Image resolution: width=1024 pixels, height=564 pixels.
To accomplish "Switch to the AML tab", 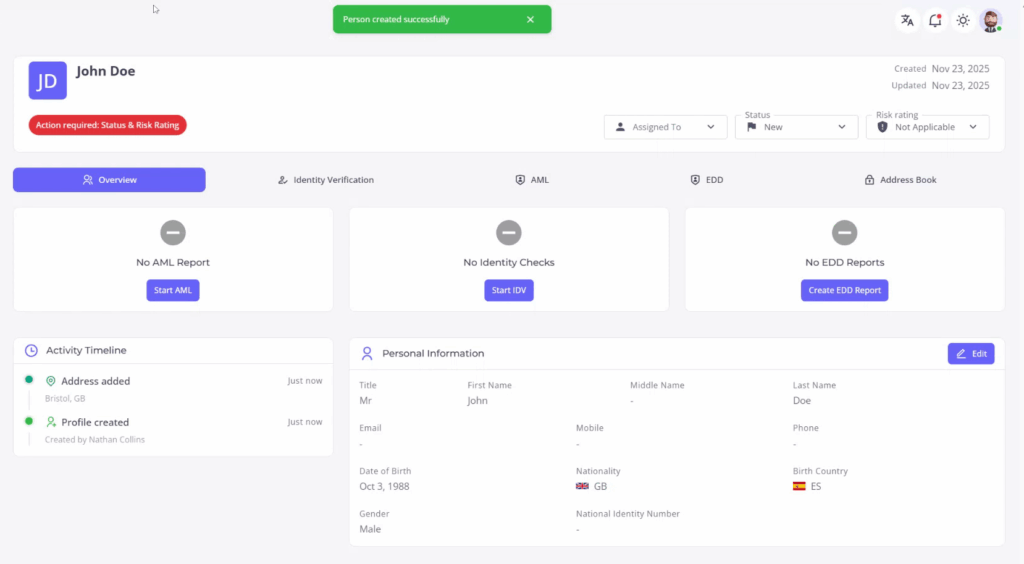I will pos(531,180).
